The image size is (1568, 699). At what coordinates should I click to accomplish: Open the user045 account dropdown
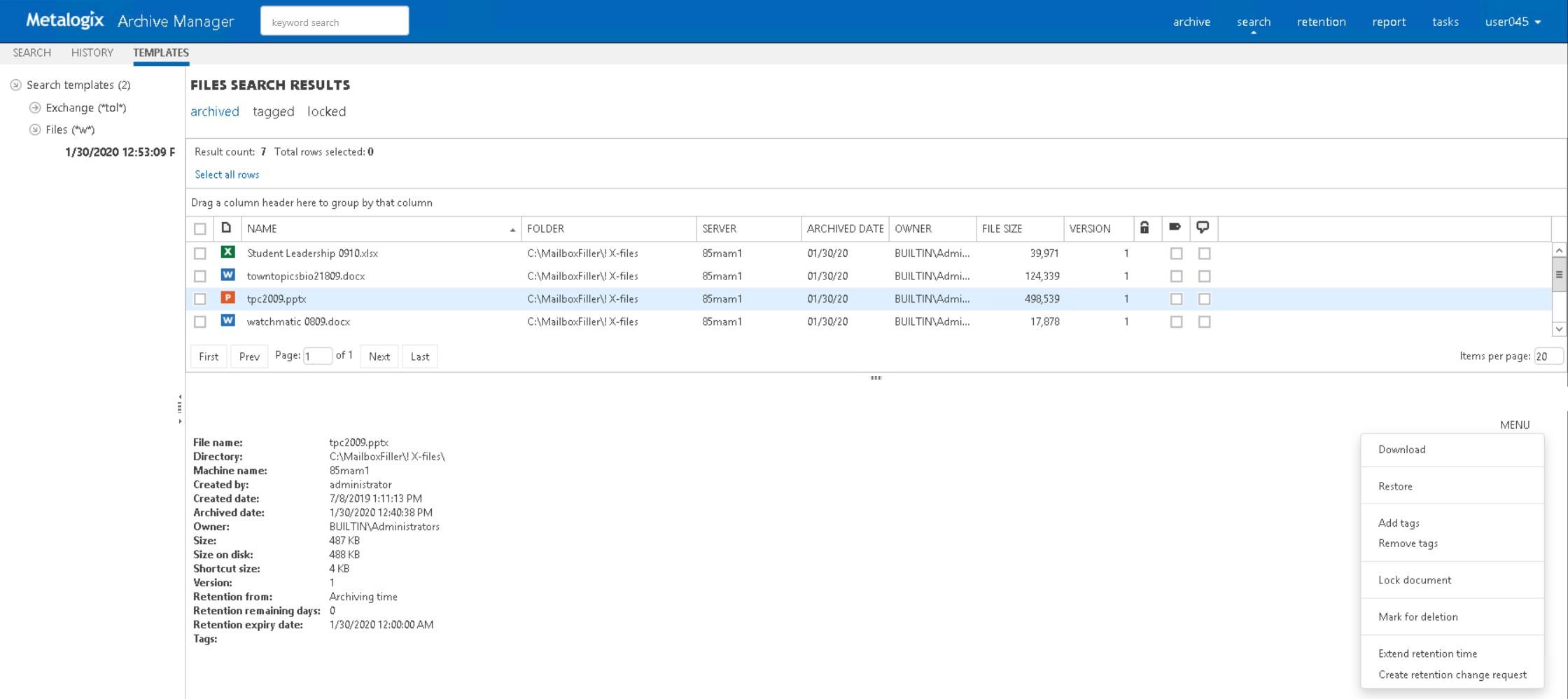pos(1513,22)
